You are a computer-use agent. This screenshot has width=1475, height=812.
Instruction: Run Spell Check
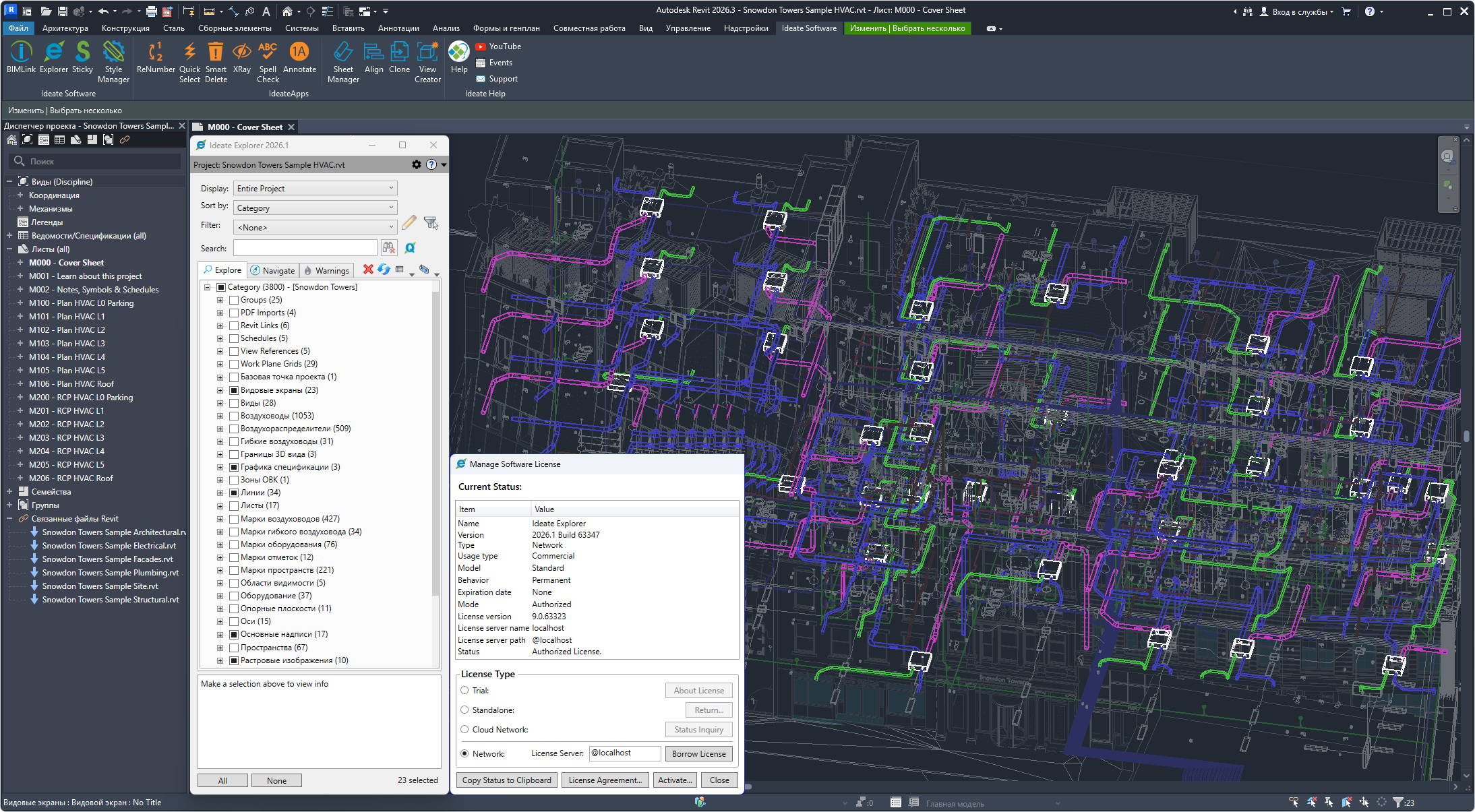268,62
